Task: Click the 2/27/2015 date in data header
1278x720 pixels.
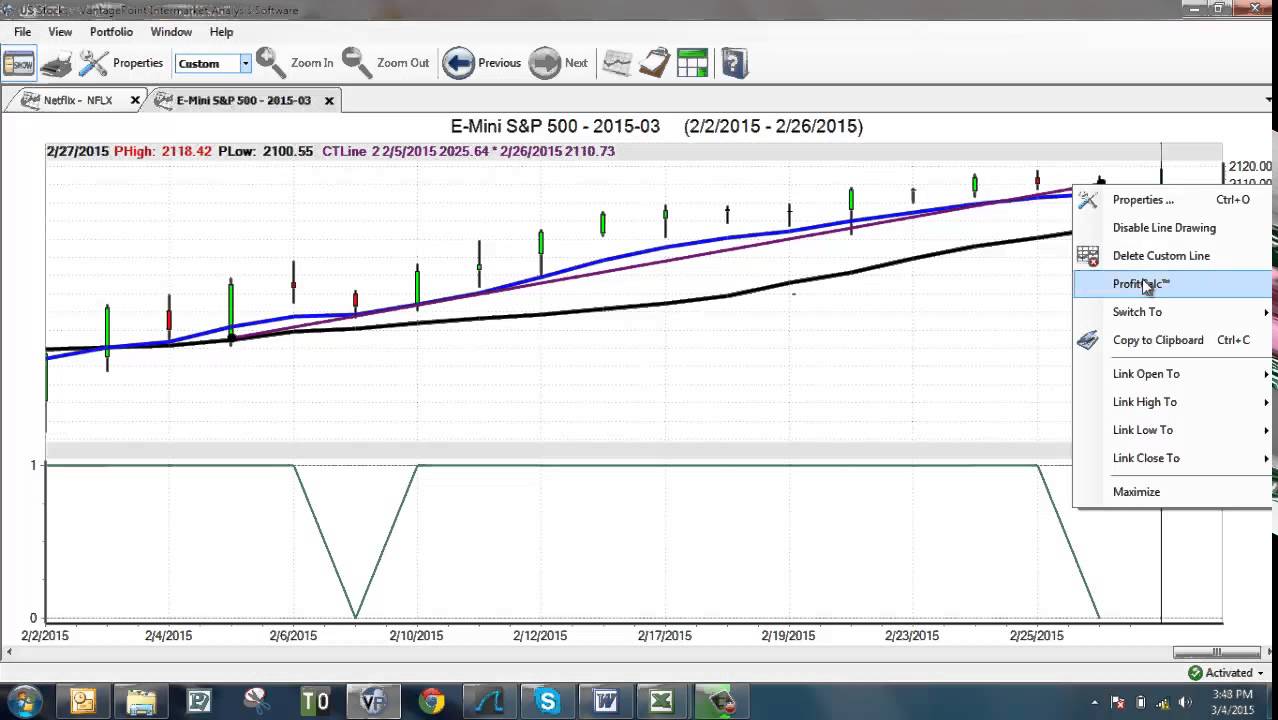Action: [78, 151]
